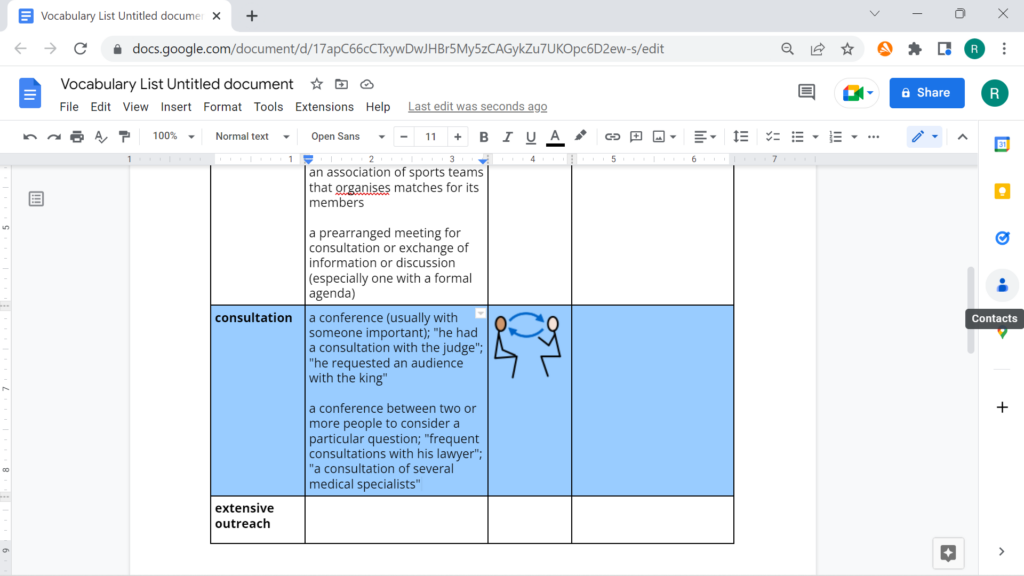1024x576 pixels.
Task: Toggle bold formatting
Action: point(484,137)
